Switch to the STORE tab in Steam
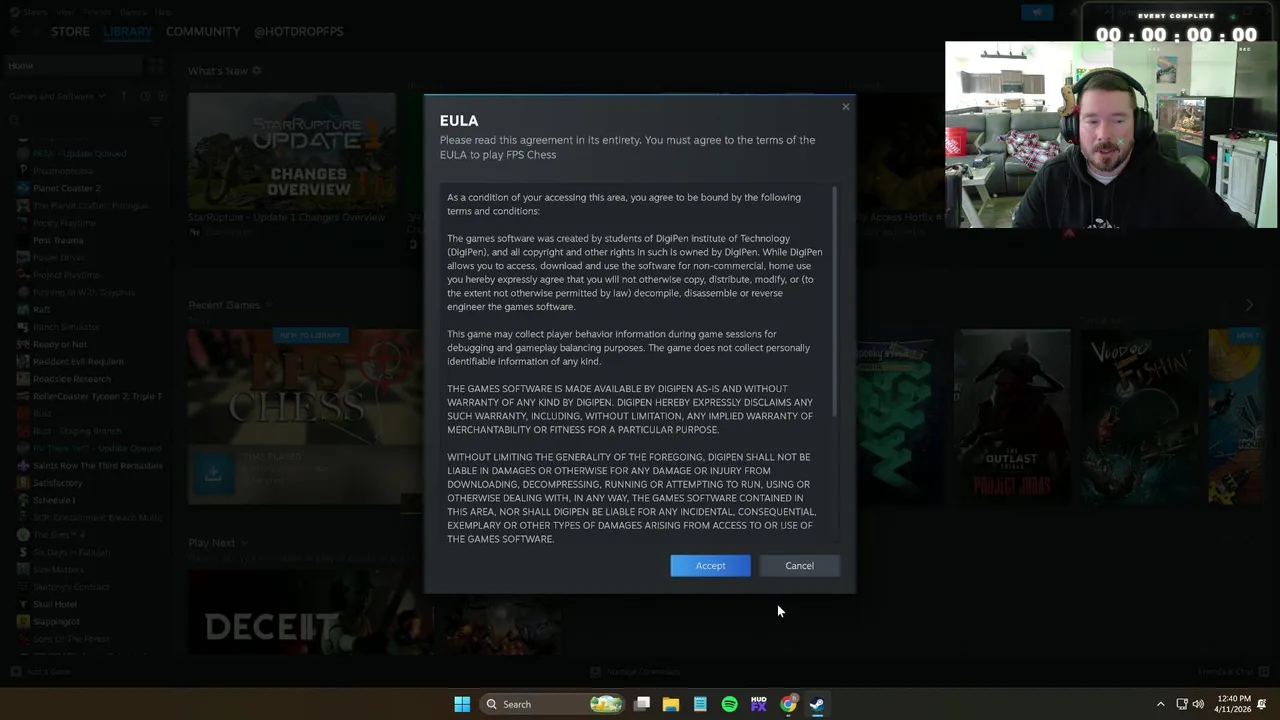Viewport: 1280px width, 720px height. [70, 31]
